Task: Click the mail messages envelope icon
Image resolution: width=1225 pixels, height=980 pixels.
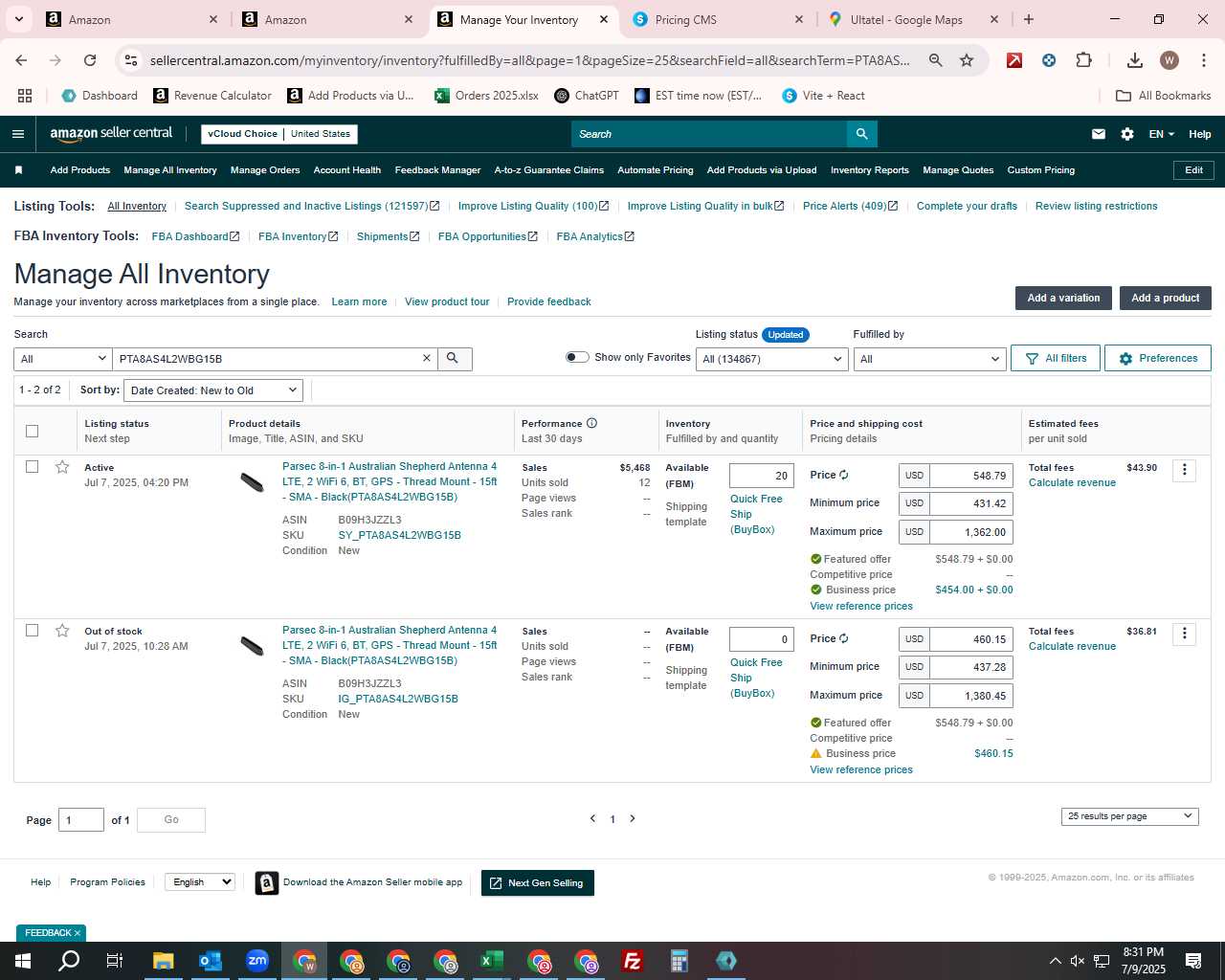Action: coord(1099,134)
